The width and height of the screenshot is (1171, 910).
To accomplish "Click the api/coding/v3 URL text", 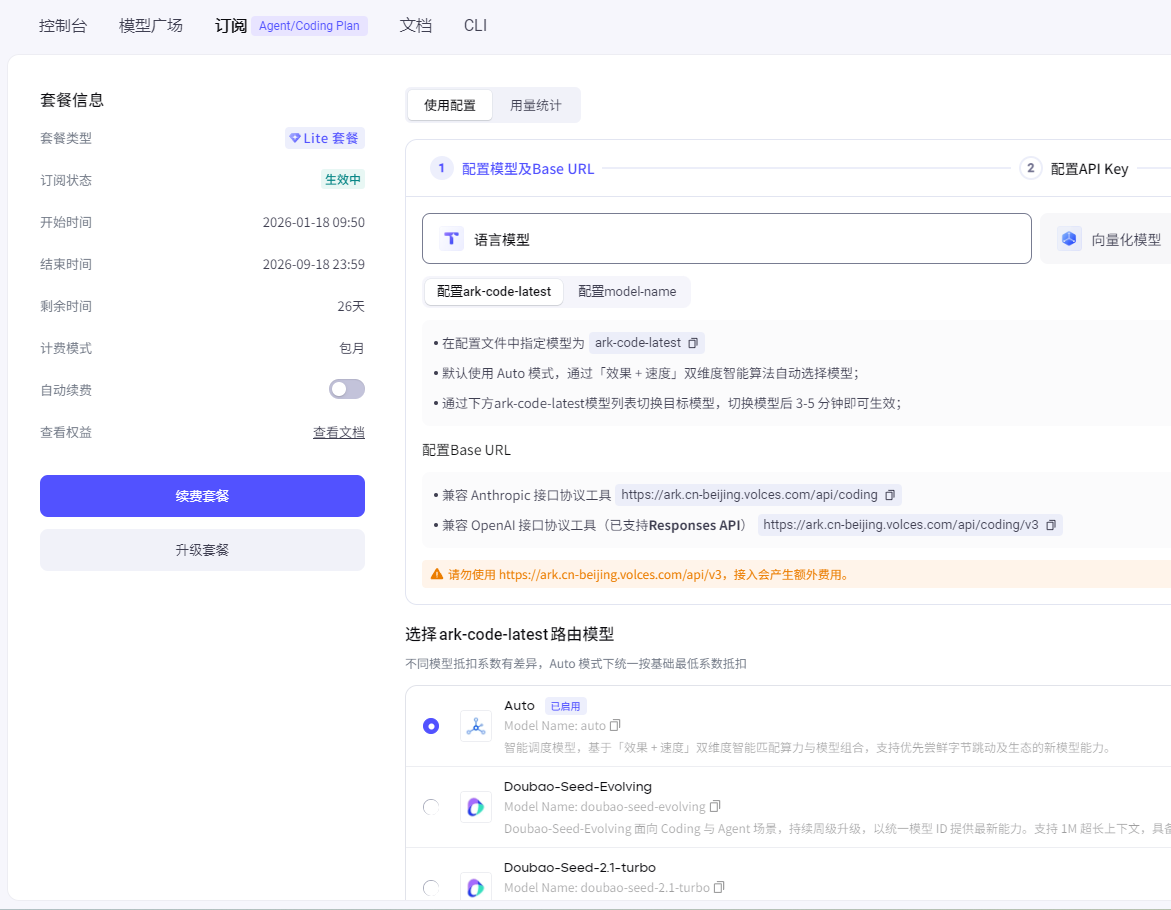I will pyautogui.click(x=901, y=525).
